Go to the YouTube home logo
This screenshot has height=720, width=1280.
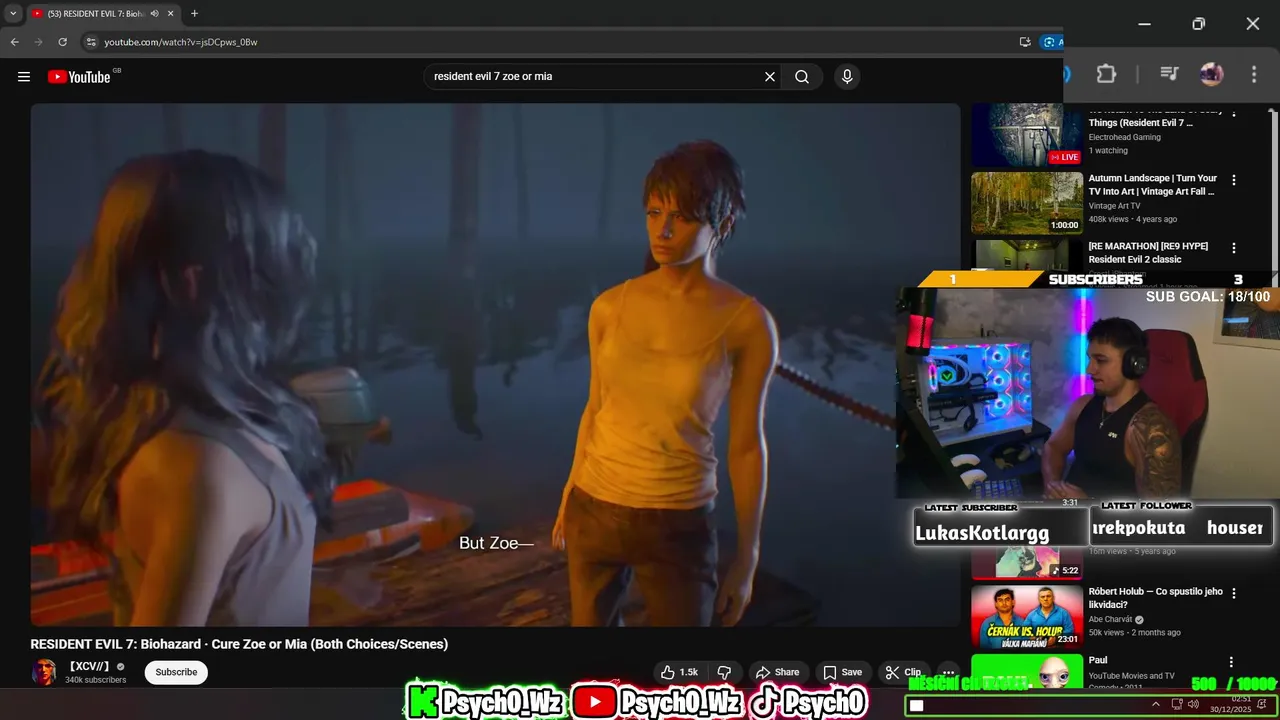point(79,77)
